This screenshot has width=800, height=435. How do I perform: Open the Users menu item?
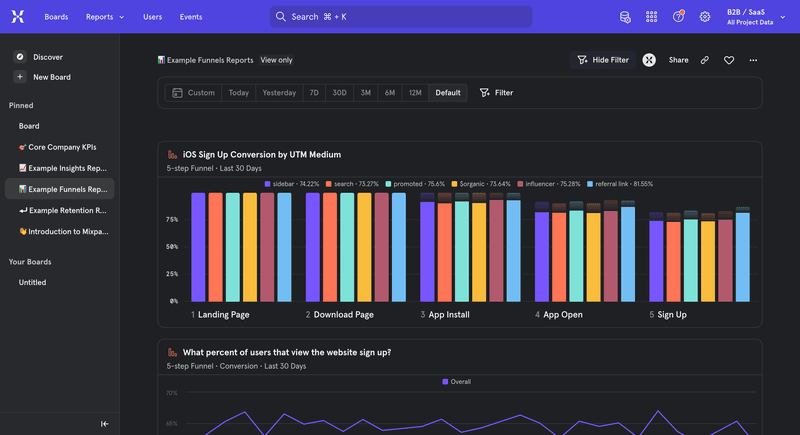pyautogui.click(x=152, y=17)
